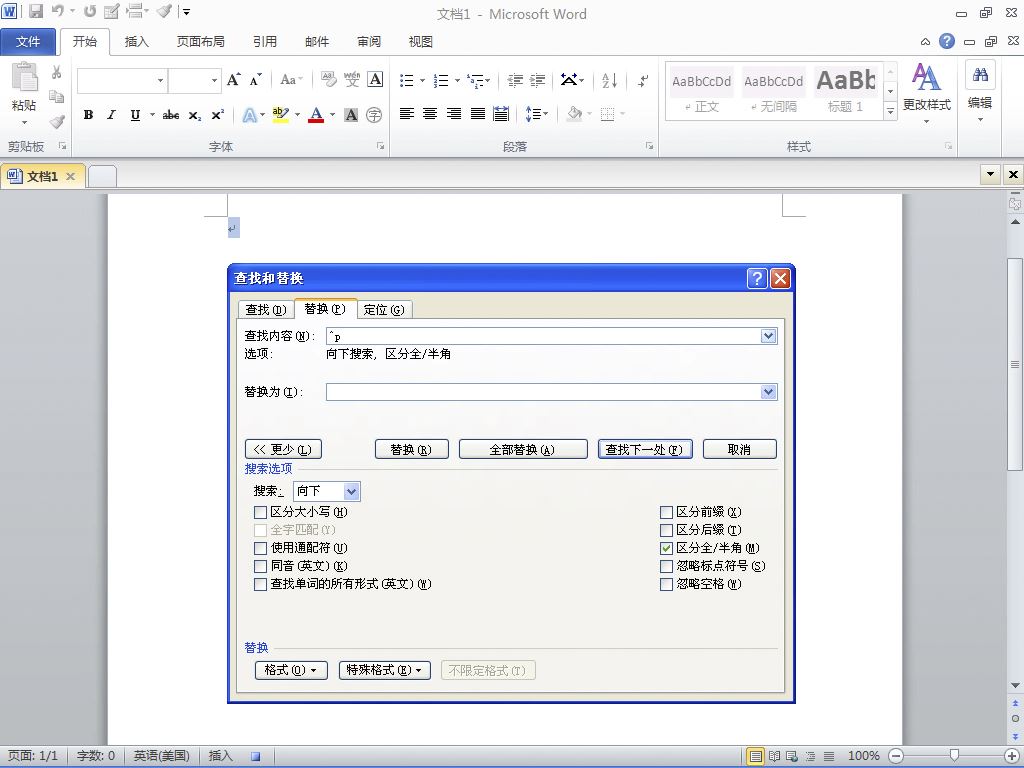Image resolution: width=1024 pixels, height=768 pixels.
Task: Align text right
Action: (454, 114)
